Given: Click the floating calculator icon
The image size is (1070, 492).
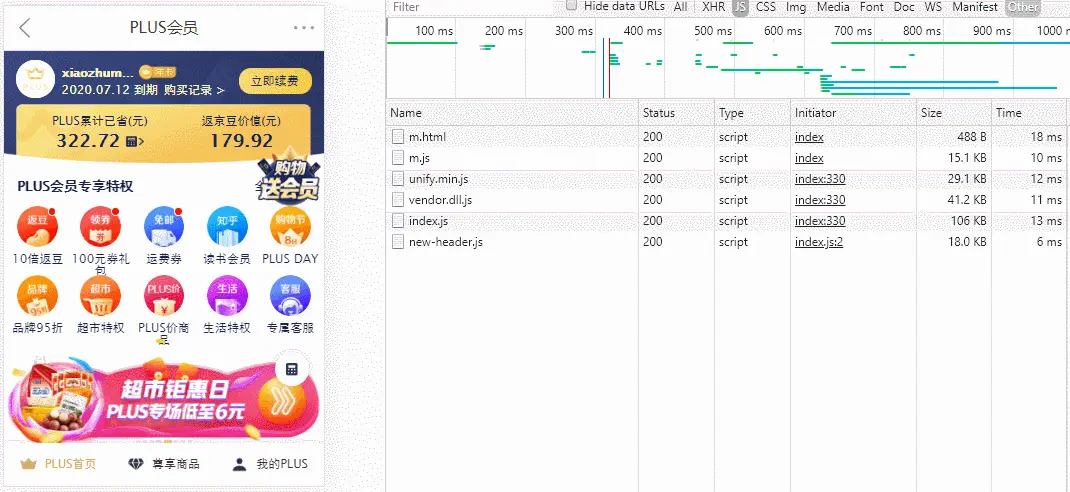Looking at the screenshot, I should (x=292, y=369).
